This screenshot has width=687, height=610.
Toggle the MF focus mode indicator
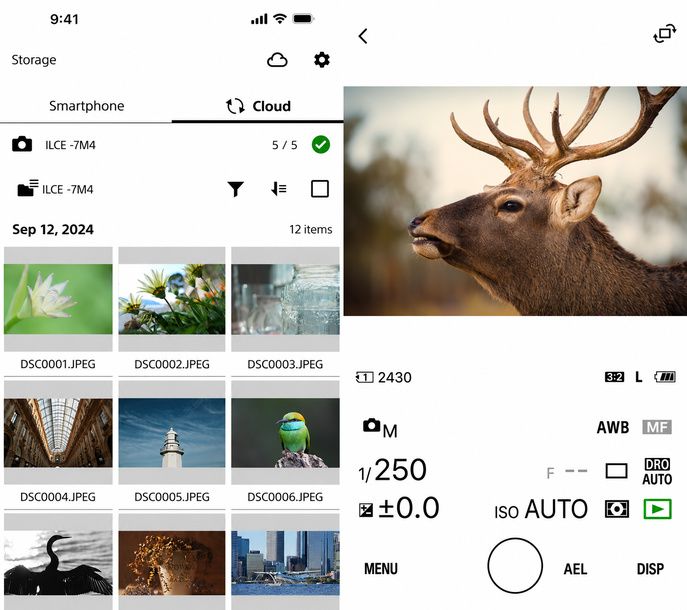pyautogui.click(x=657, y=427)
